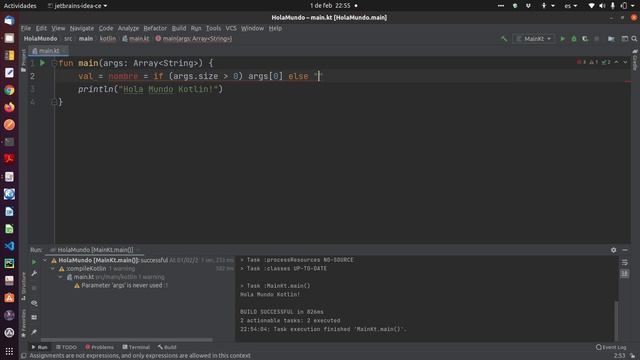Click the HolaMundo breadcrumb
The width and height of the screenshot is (640, 360).
40,39
